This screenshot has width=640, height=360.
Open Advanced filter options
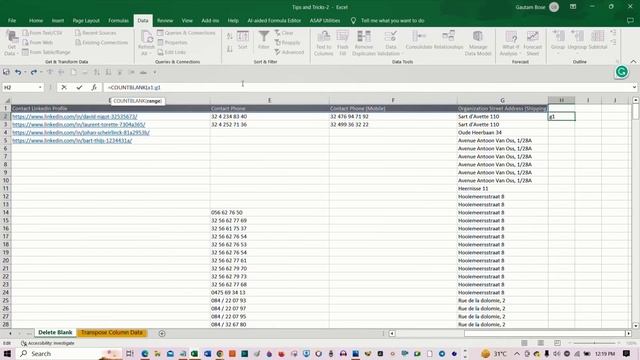tap(289, 52)
